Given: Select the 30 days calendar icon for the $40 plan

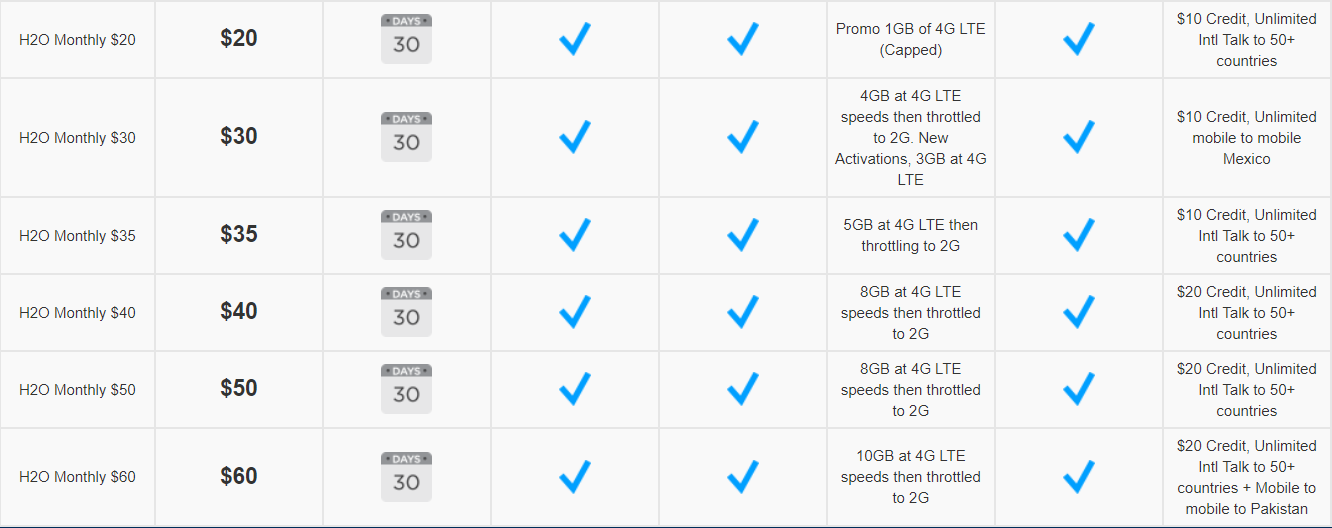Looking at the screenshot, I should coord(406,312).
